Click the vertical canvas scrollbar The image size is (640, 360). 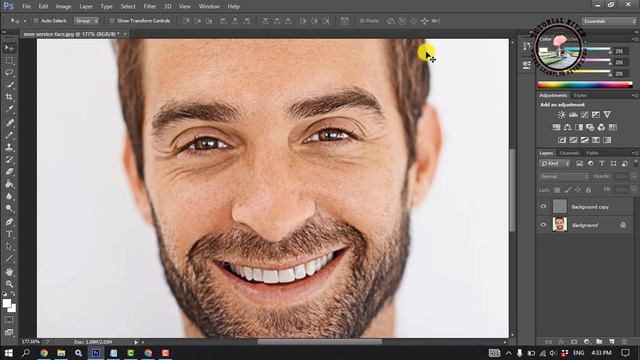point(513,190)
